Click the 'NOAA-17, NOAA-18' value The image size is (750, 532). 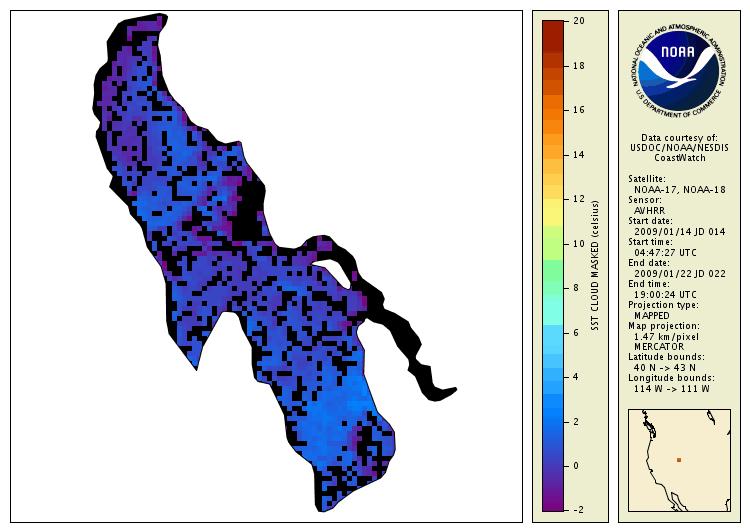click(x=680, y=189)
